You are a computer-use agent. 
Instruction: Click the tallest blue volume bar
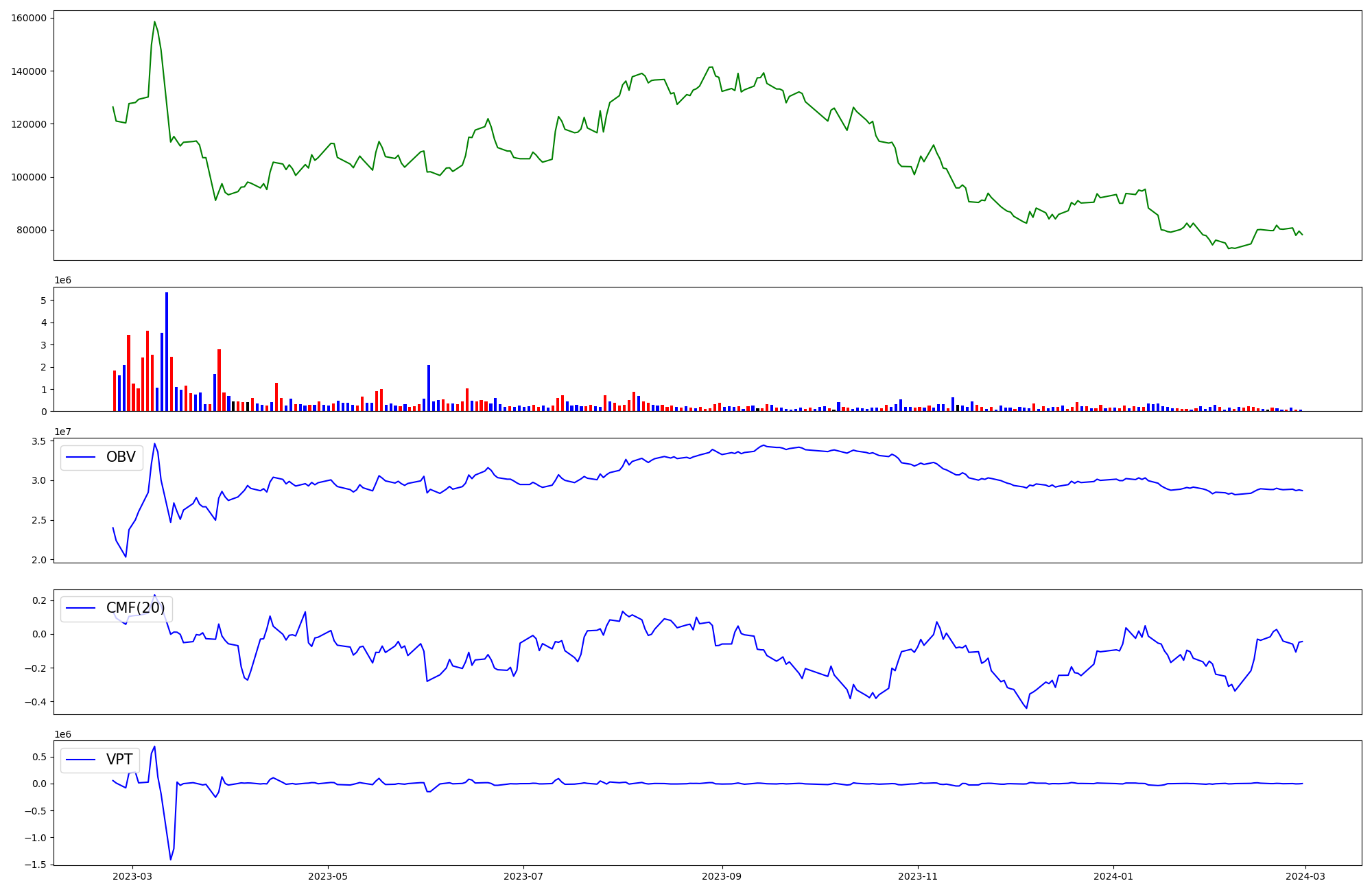[x=167, y=350]
